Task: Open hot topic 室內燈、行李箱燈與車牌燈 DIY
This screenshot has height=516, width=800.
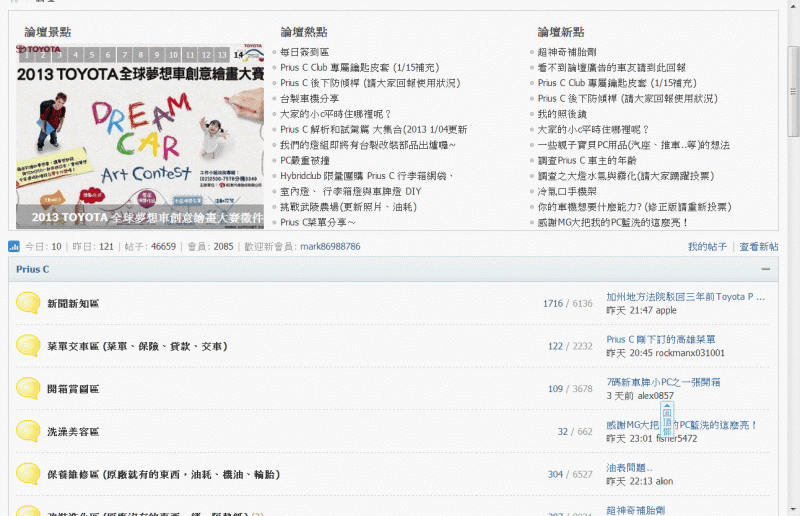Action: click(351, 191)
